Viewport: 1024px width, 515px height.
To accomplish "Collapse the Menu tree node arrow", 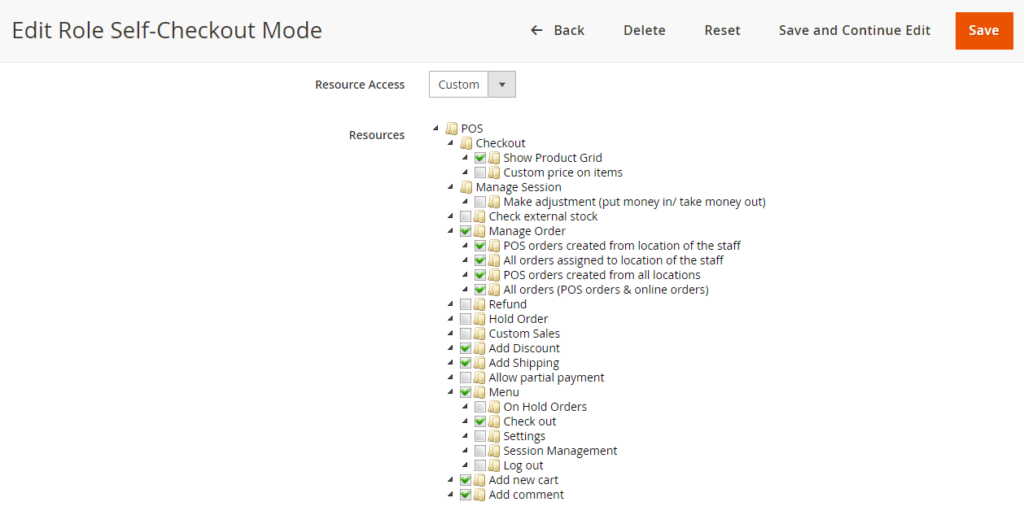I will 451,392.
